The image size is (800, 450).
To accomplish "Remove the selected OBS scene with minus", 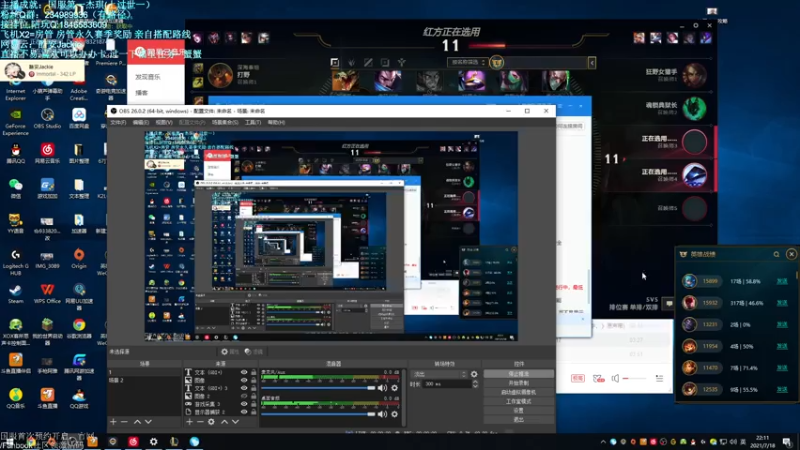I will pyautogui.click(x=124, y=422).
